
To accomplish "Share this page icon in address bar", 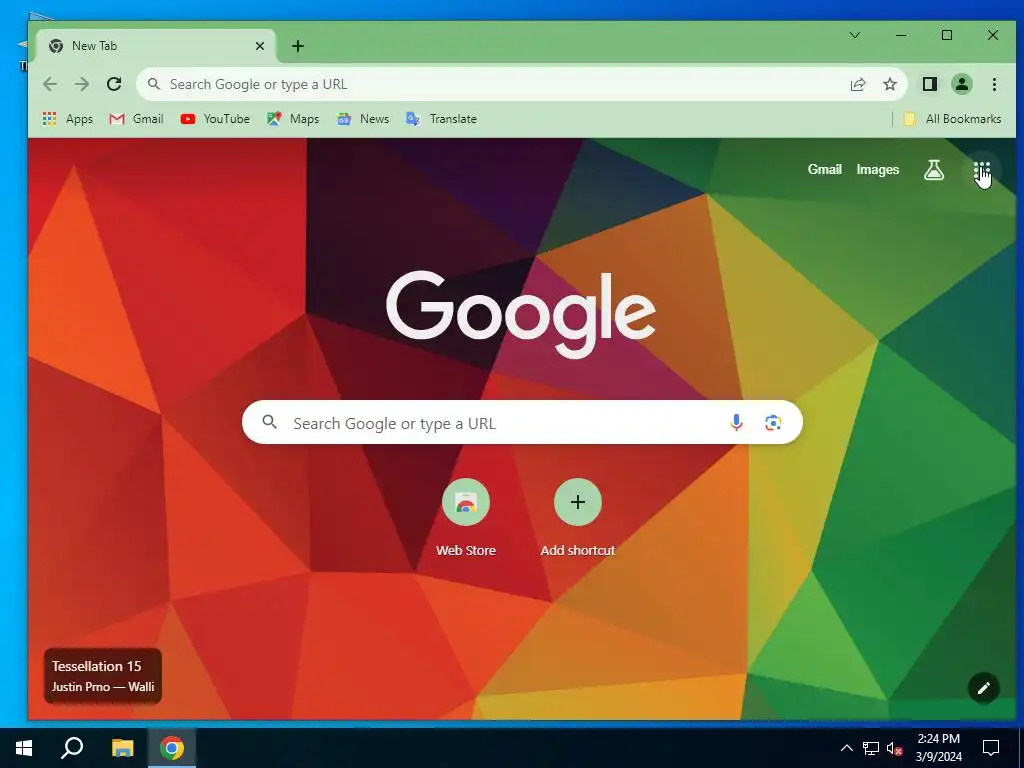I will coord(857,84).
